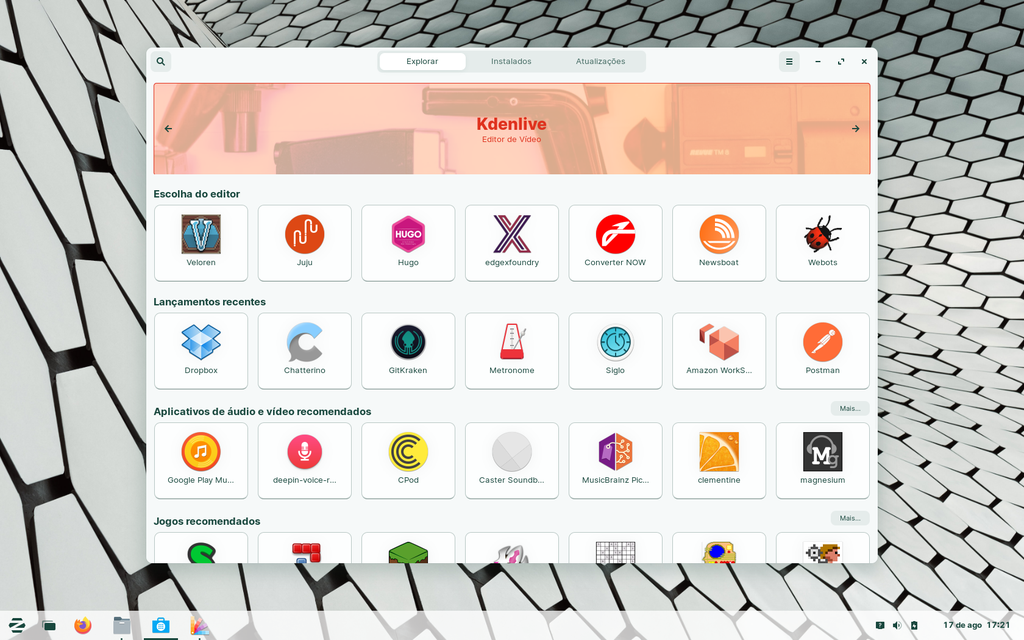Select the Juju app card
The image size is (1024, 640).
(x=304, y=243)
